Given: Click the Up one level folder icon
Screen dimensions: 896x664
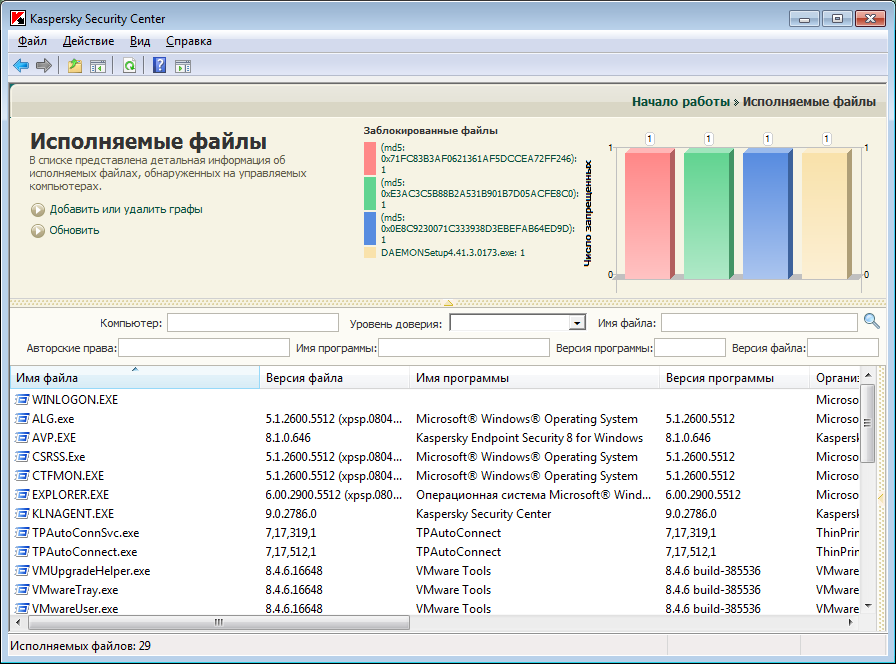Looking at the screenshot, I should [75, 66].
